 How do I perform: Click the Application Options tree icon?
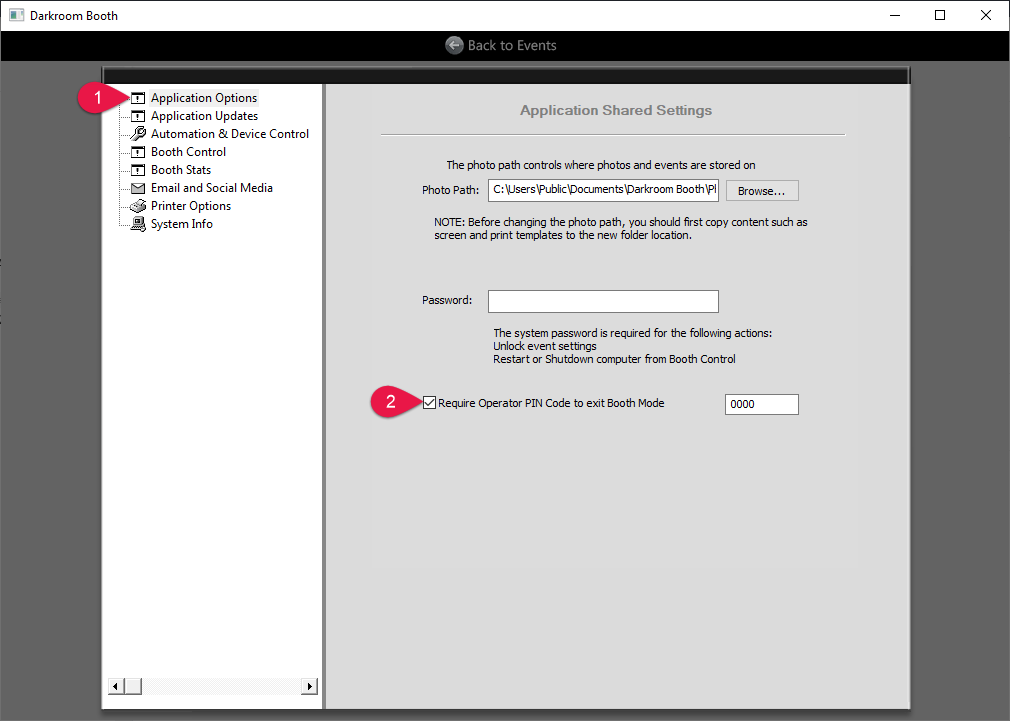(x=138, y=98)
